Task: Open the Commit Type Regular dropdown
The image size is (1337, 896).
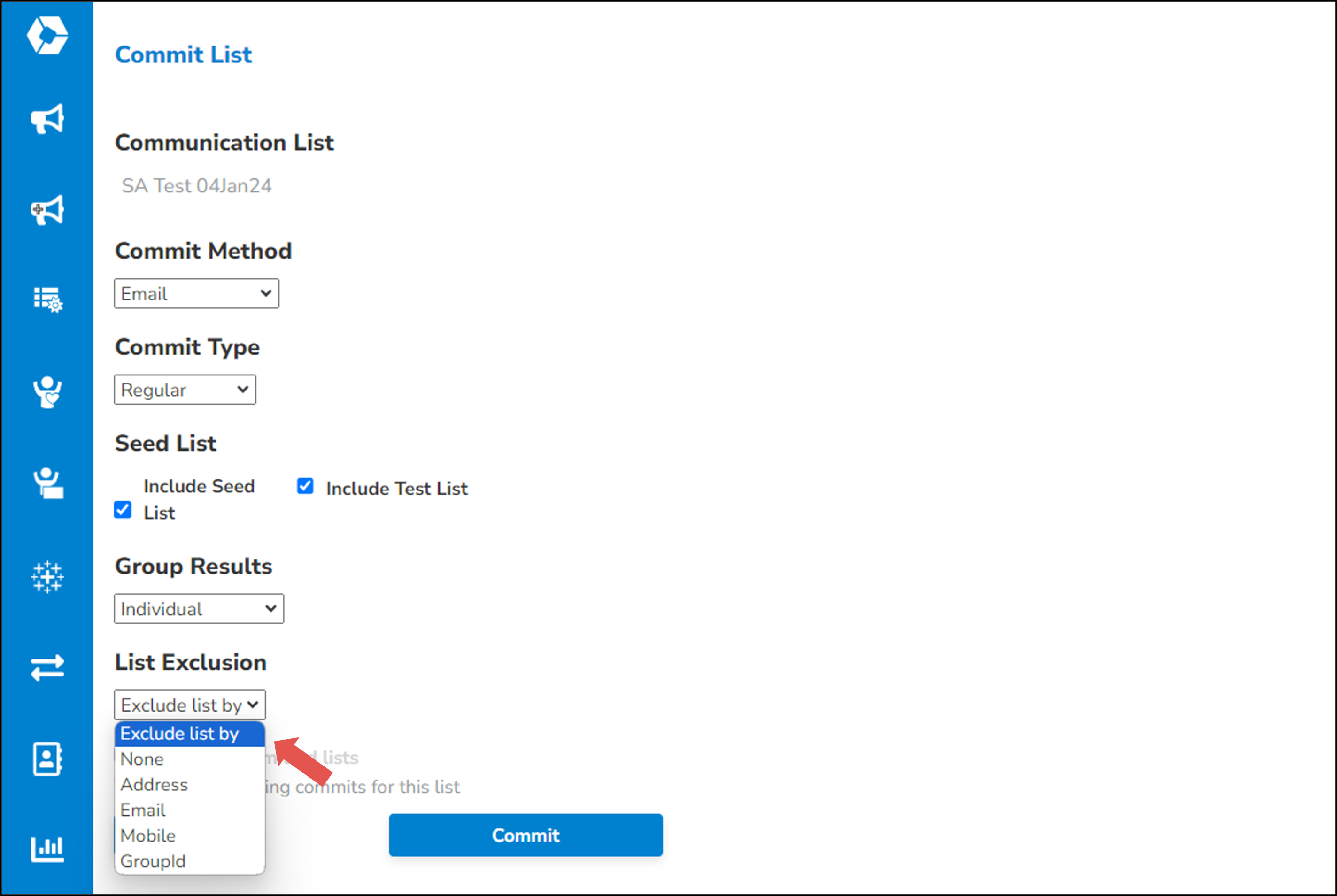Action: [185, 390]
